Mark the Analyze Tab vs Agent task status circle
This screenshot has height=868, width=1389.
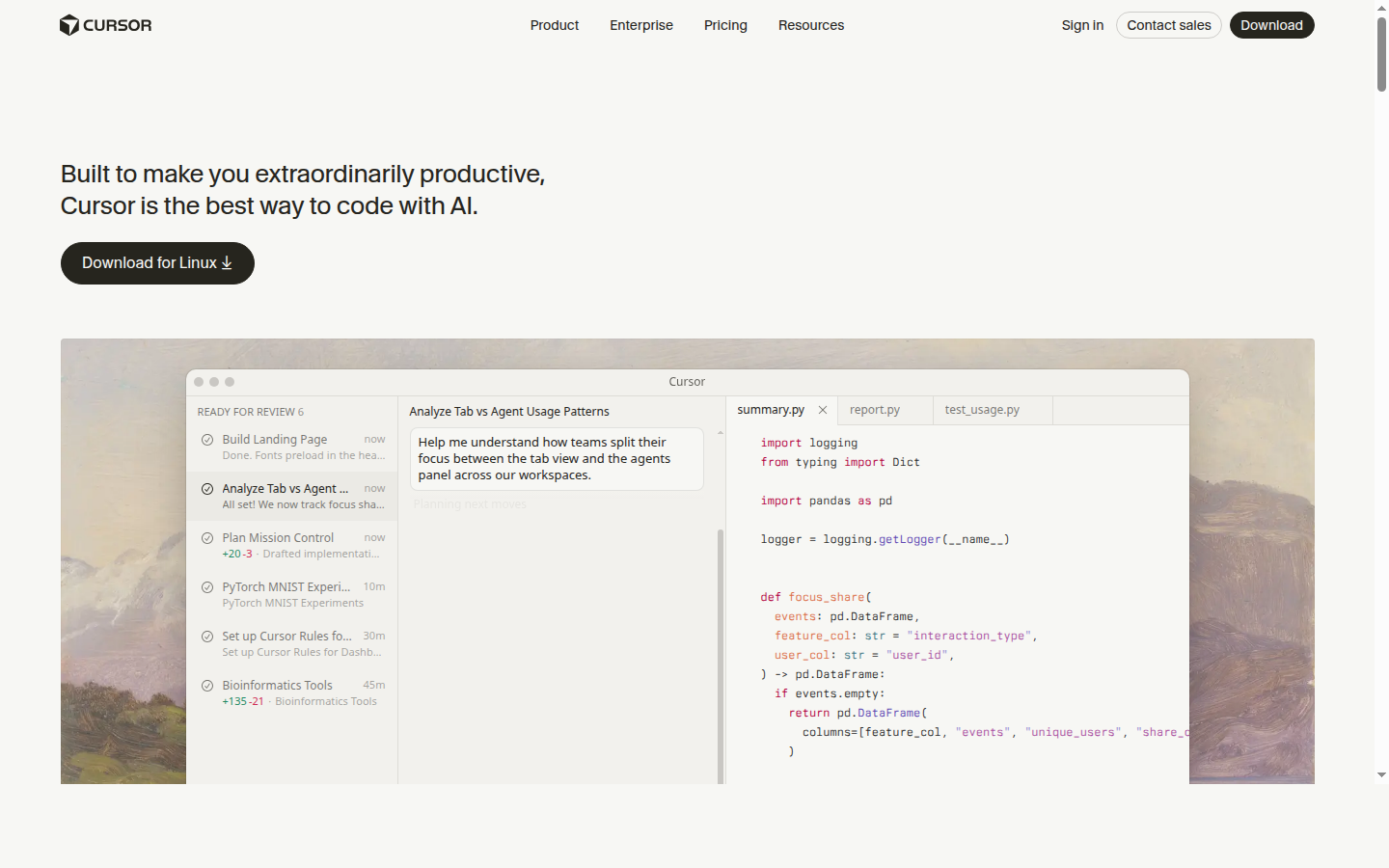pos(206,488)
